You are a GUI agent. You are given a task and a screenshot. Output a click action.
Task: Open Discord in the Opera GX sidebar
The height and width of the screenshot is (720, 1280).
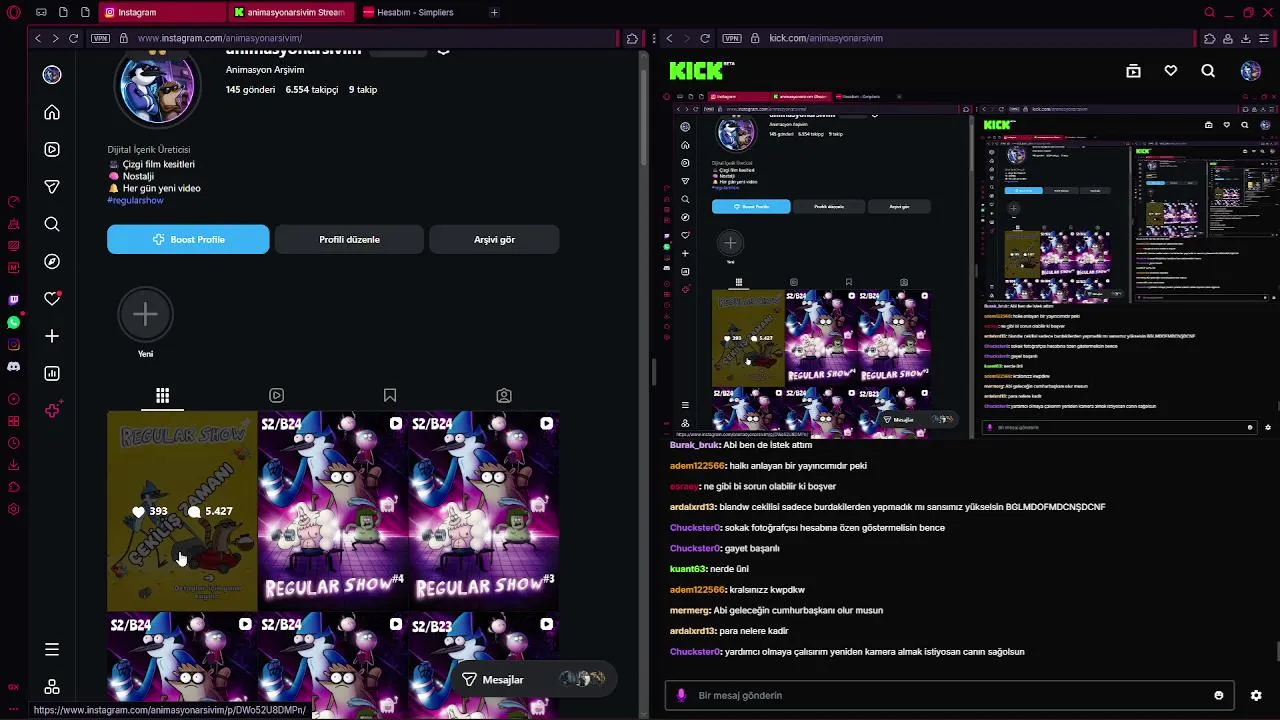[x=13, y=367]
